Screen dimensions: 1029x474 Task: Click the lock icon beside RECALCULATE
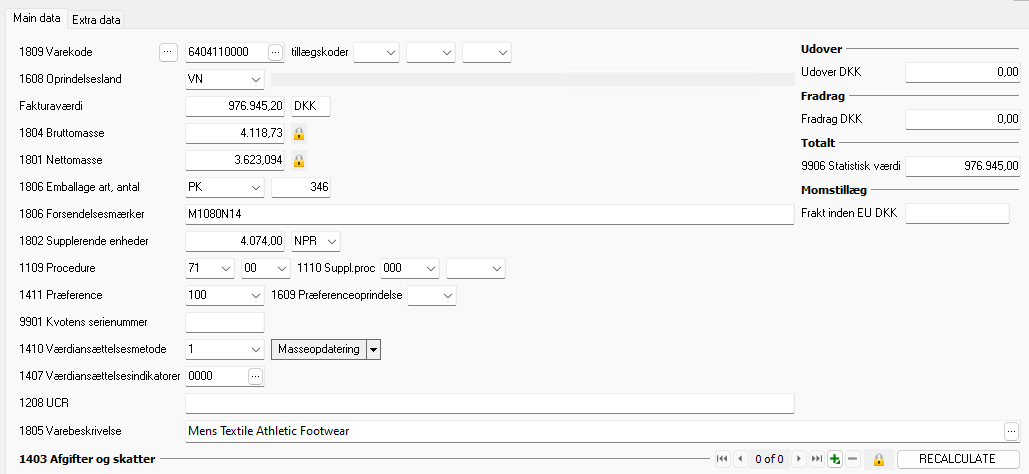879,459
